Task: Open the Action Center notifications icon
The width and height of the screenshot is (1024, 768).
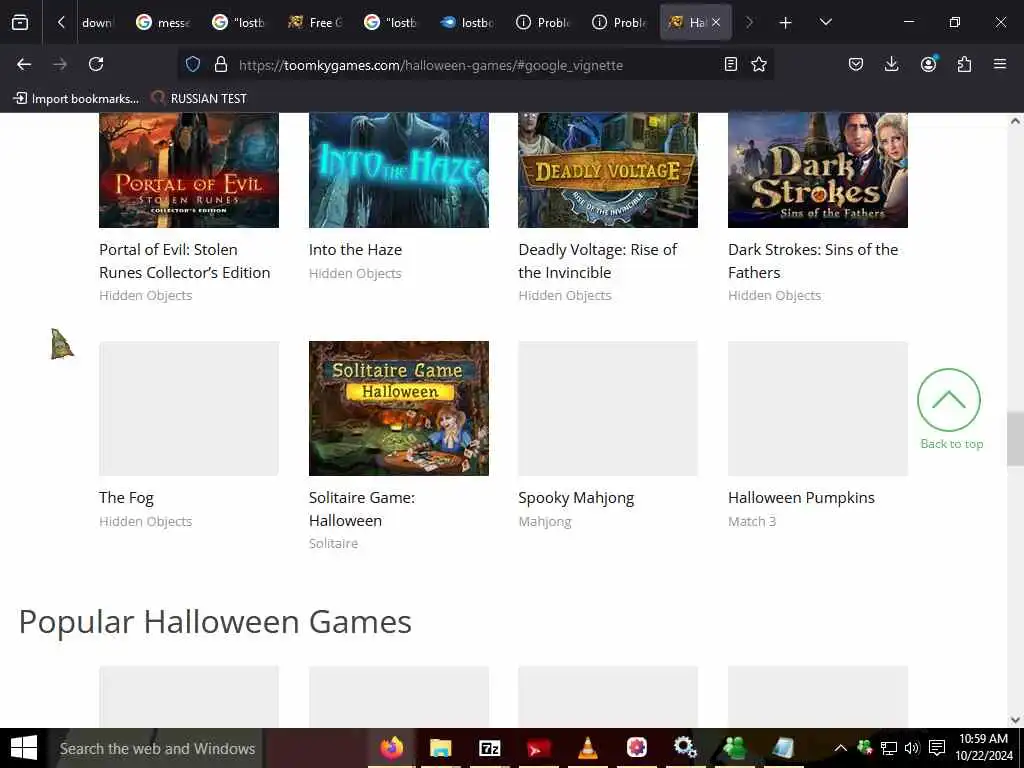Action: point(936,748)
